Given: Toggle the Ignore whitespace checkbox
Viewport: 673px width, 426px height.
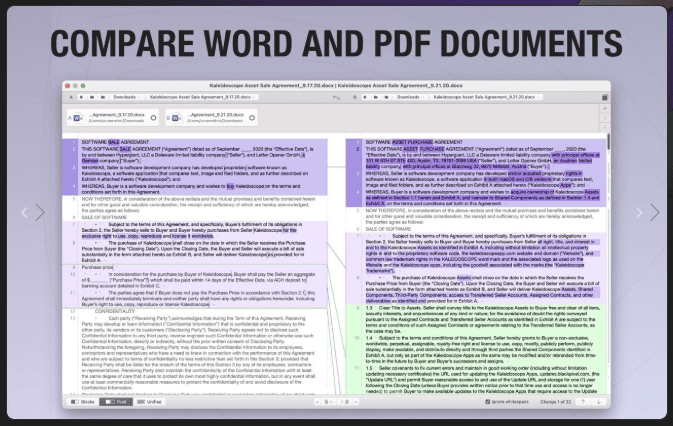Looking at the screenshot, I should tap(487, 402).
